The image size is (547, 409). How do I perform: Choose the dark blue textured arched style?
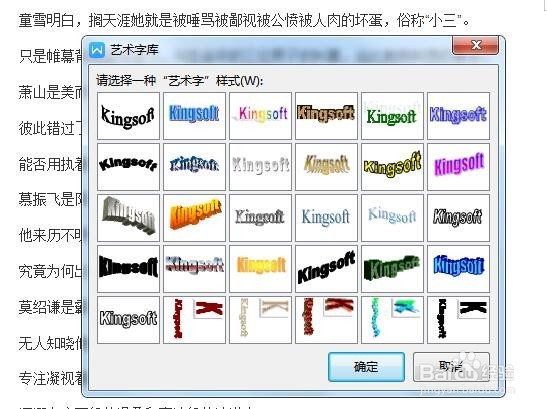tap(194, 166)
